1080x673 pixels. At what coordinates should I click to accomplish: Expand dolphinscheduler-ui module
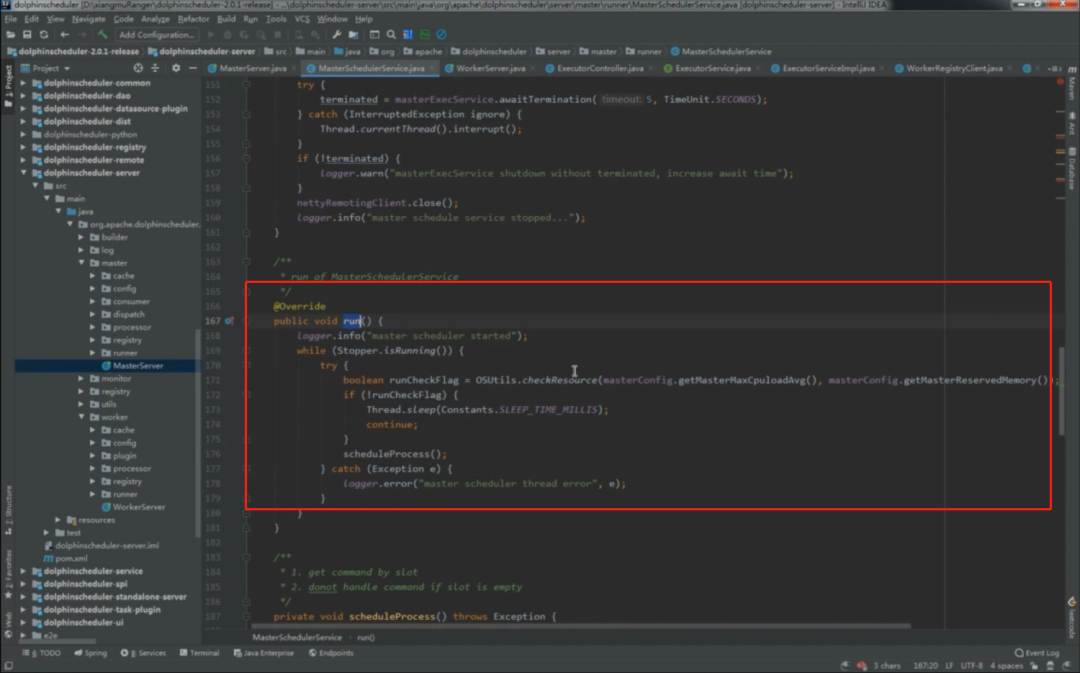24,622
